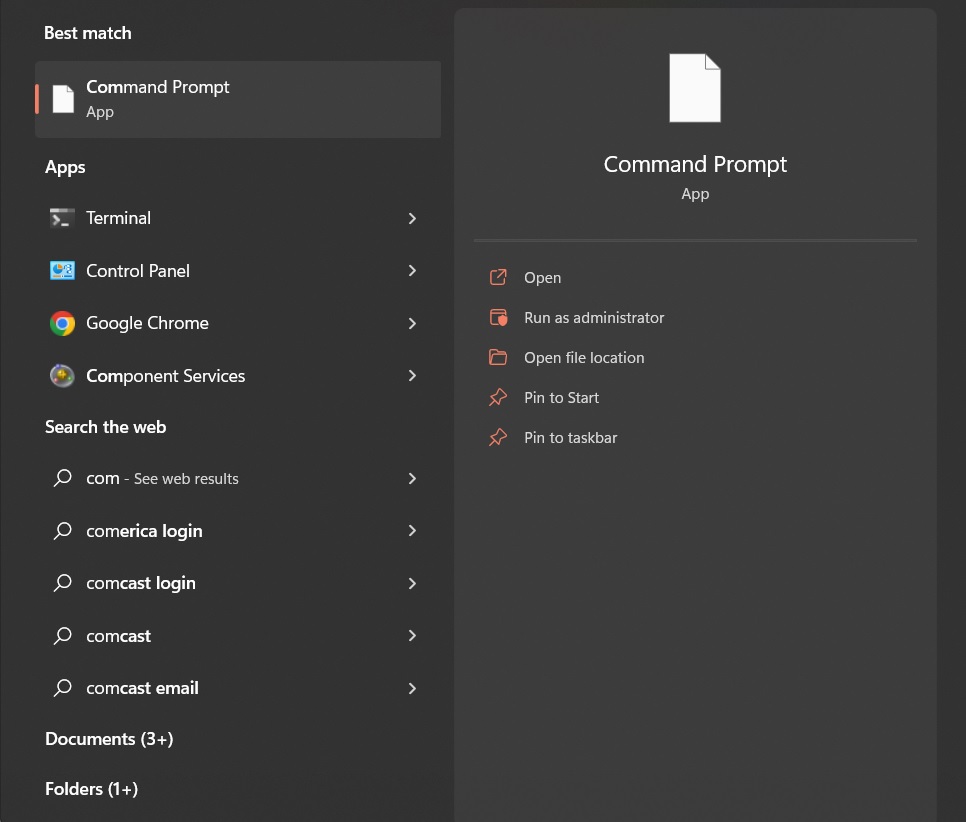Click the Component Services icon
966x822 pixels.
[x=62, y=376]
